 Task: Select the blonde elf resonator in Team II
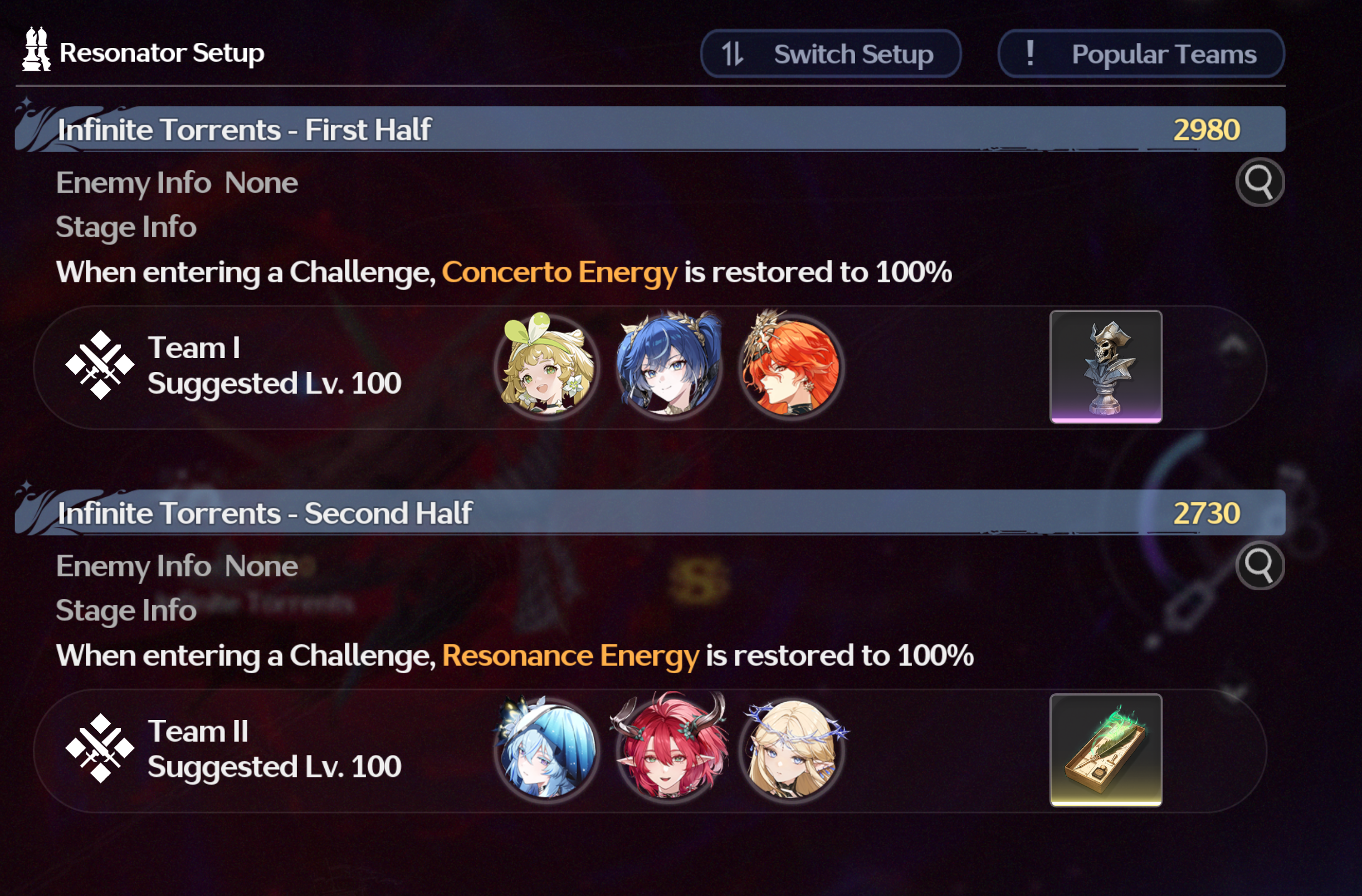(x=793, y=748)
